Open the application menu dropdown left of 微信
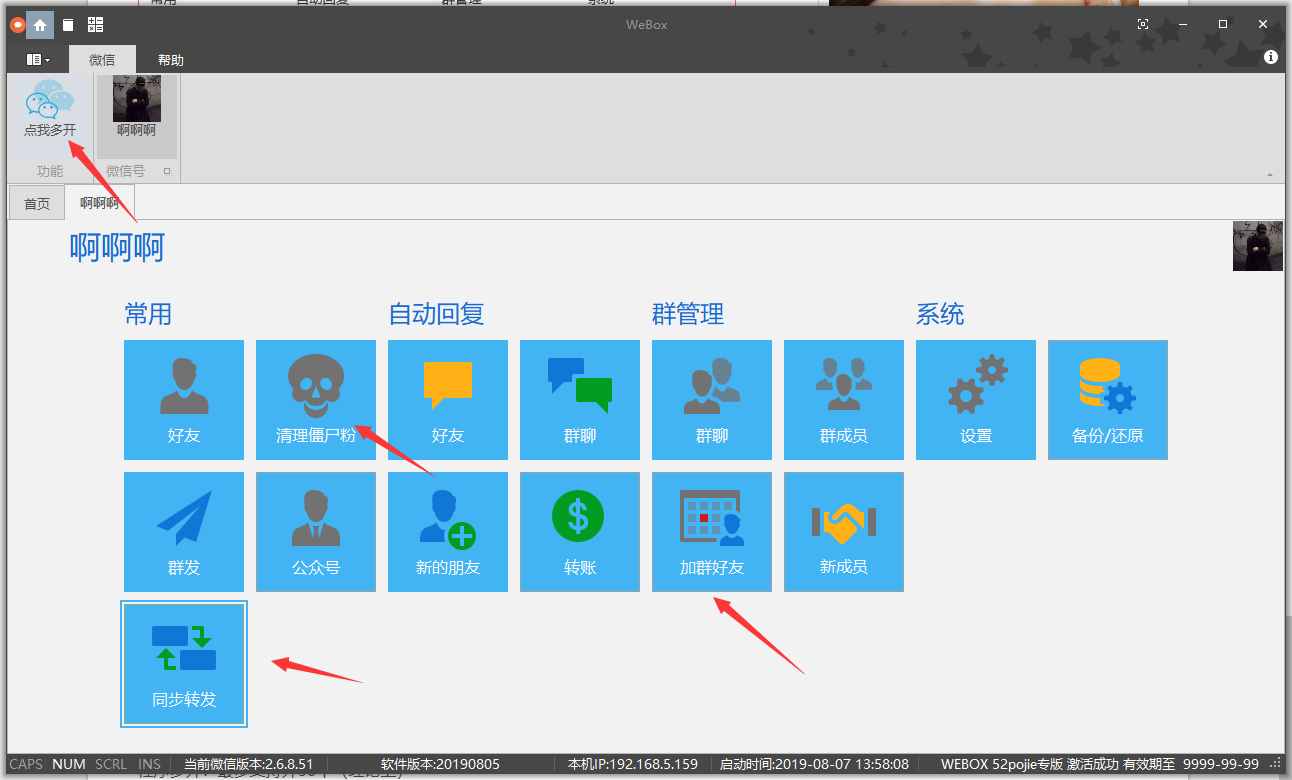Viewport: 1292px width, 780px height. click(x=38, y=60)
